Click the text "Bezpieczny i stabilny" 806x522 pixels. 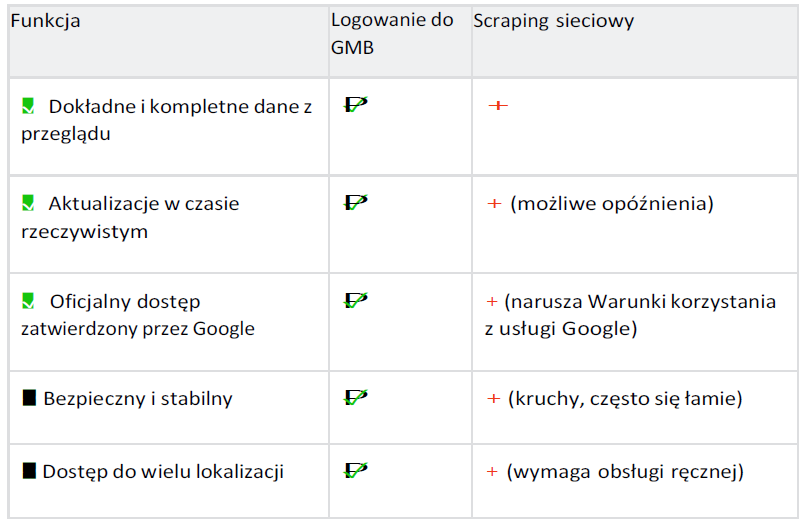tap(138, 398)
